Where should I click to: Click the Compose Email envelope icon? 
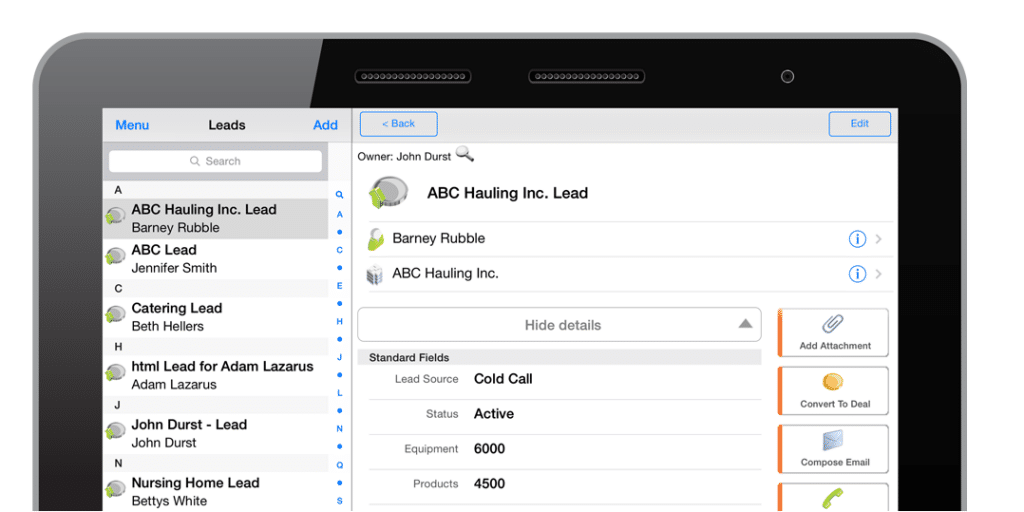834,440
